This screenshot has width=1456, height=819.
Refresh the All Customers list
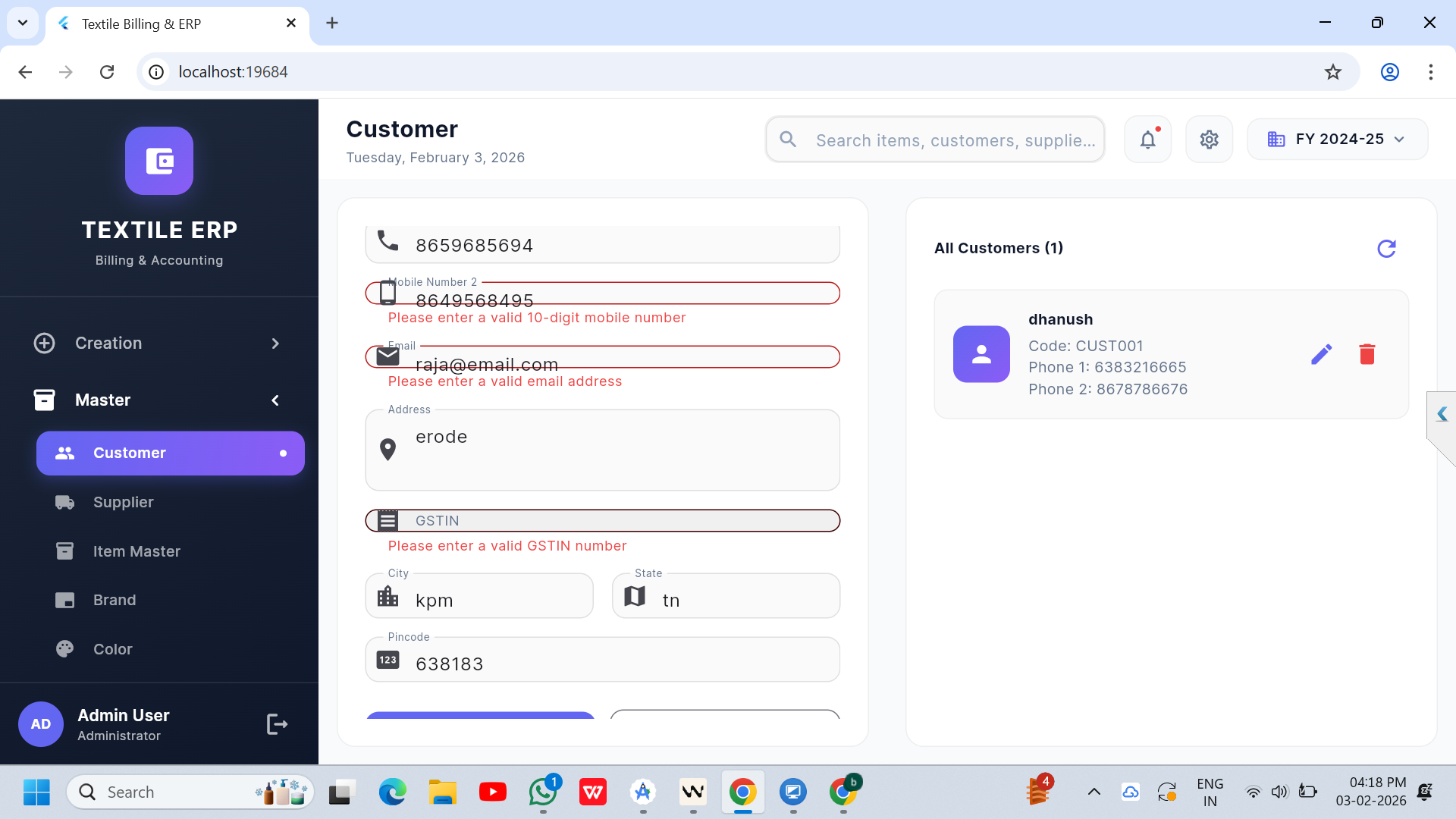pyautogui.click(x=1386, y=249)
